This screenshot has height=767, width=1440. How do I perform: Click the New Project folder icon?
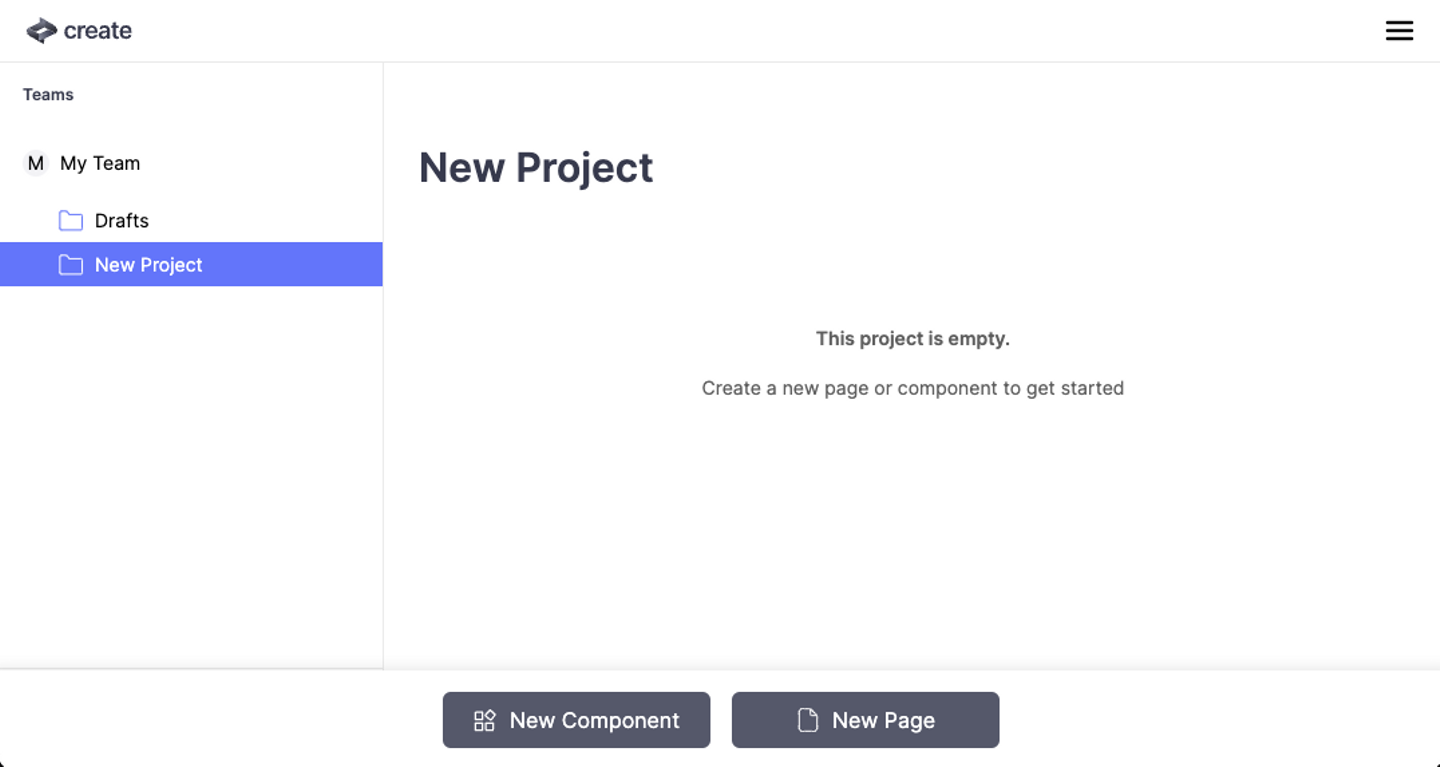coord(71,265)
